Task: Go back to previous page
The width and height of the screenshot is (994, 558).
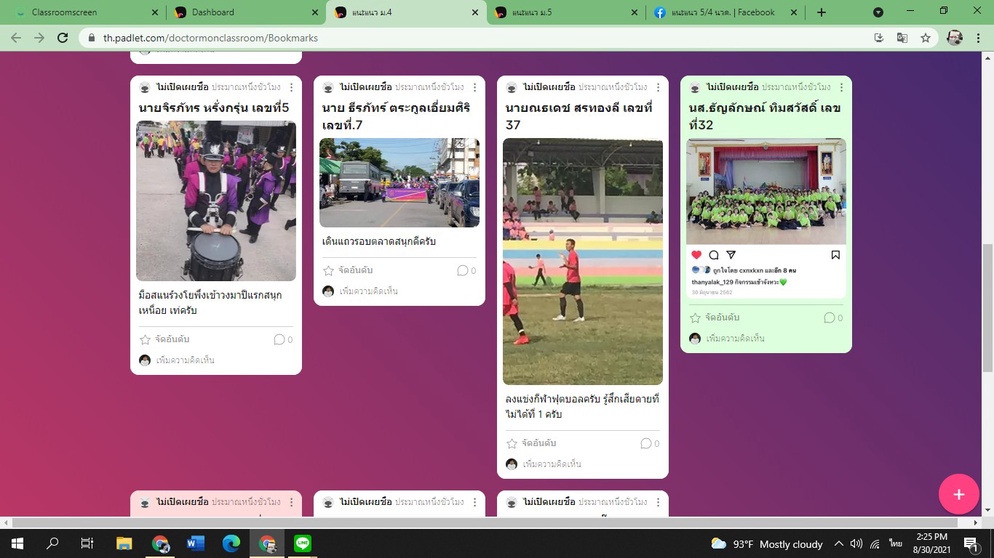Action: 16,38
